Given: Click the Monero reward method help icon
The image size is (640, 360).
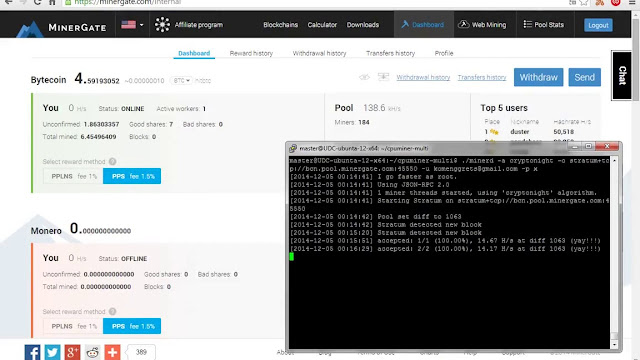Looking at the screenshot, I should [113, 311].
